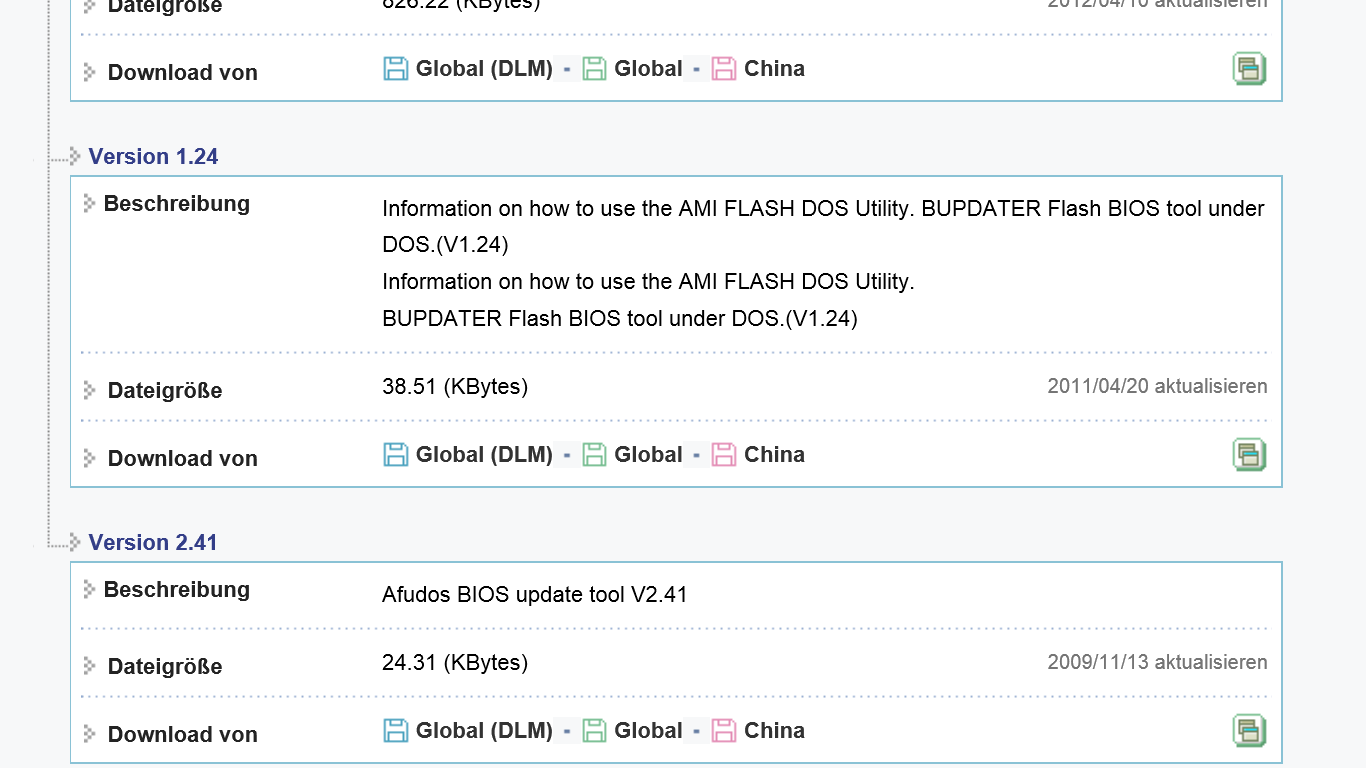This screenshot has height=768, width=1366.
Task: Download Version 1.24 from Global server
Action: 648,455
